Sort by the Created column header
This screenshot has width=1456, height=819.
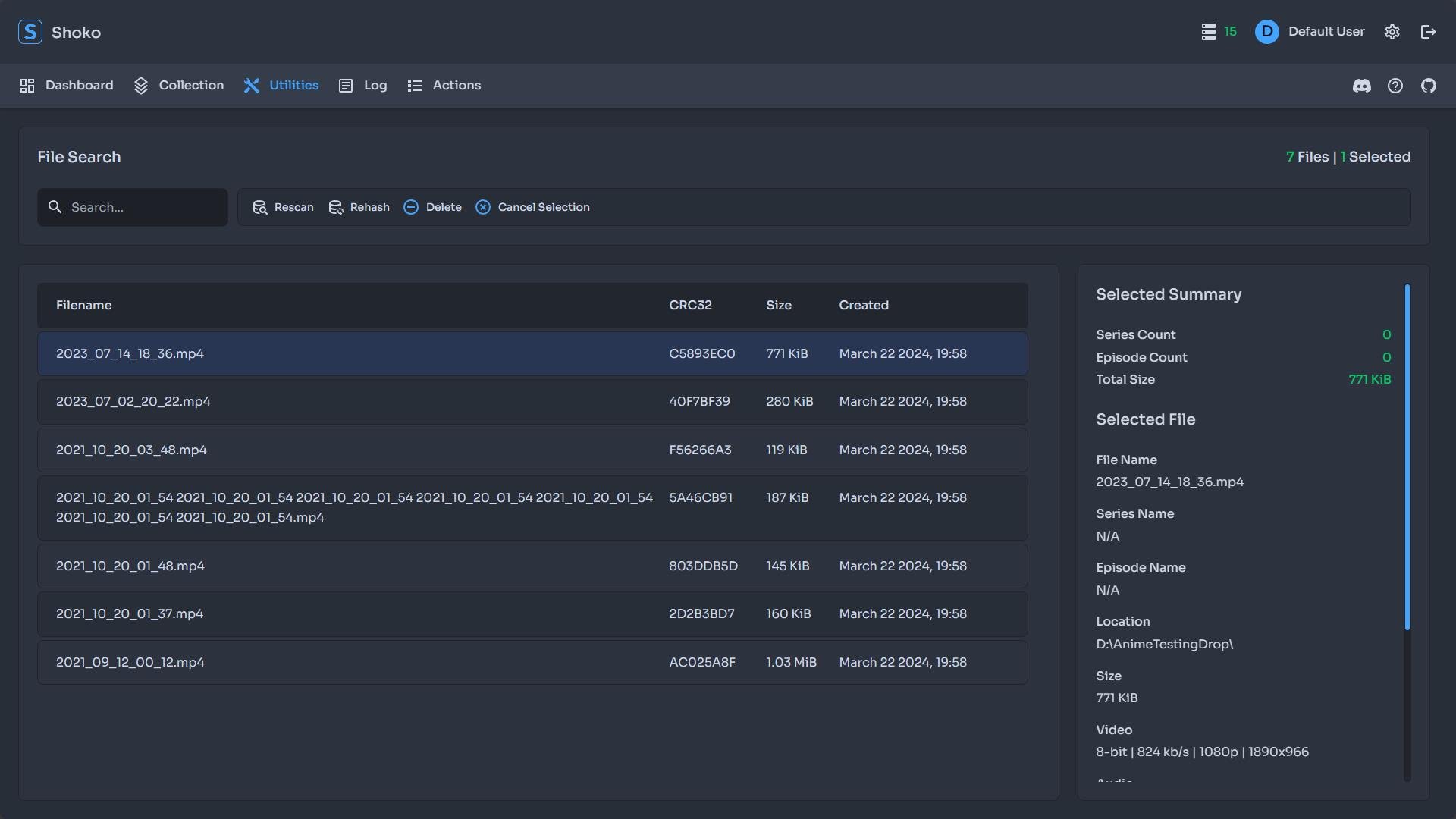click(x=864, y=306)
